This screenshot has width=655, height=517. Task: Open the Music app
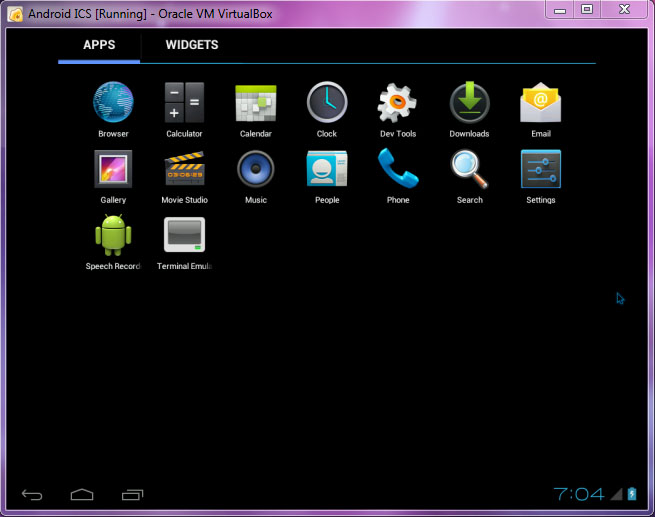point(256,169)
